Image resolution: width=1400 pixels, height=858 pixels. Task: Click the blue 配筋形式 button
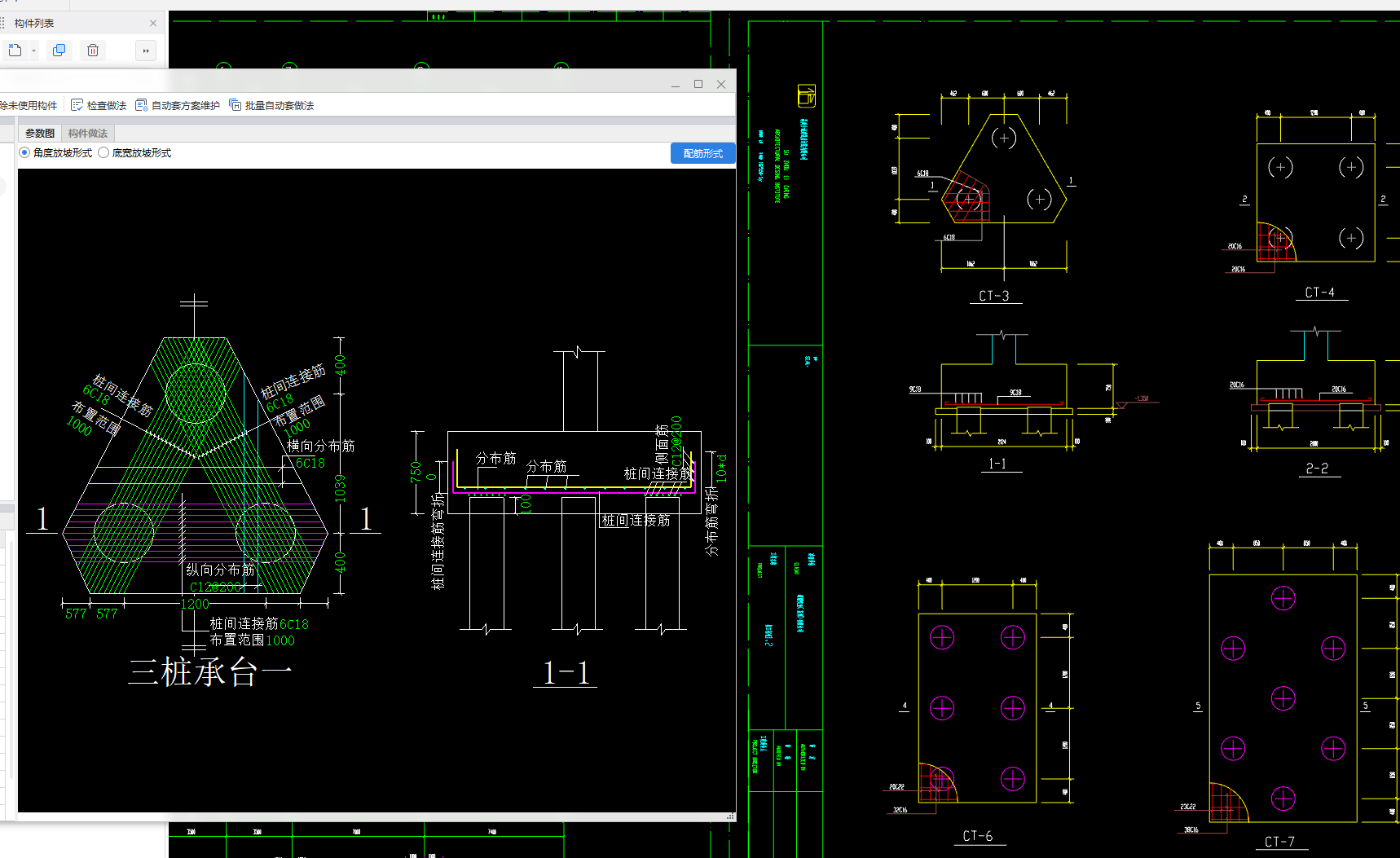click(702, 153)
